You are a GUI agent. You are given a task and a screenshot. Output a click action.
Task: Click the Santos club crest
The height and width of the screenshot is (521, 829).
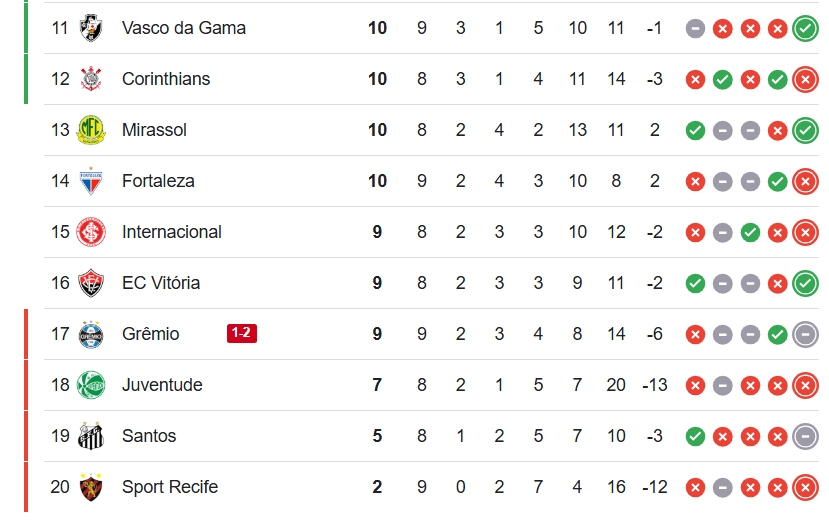coord(91,436)
